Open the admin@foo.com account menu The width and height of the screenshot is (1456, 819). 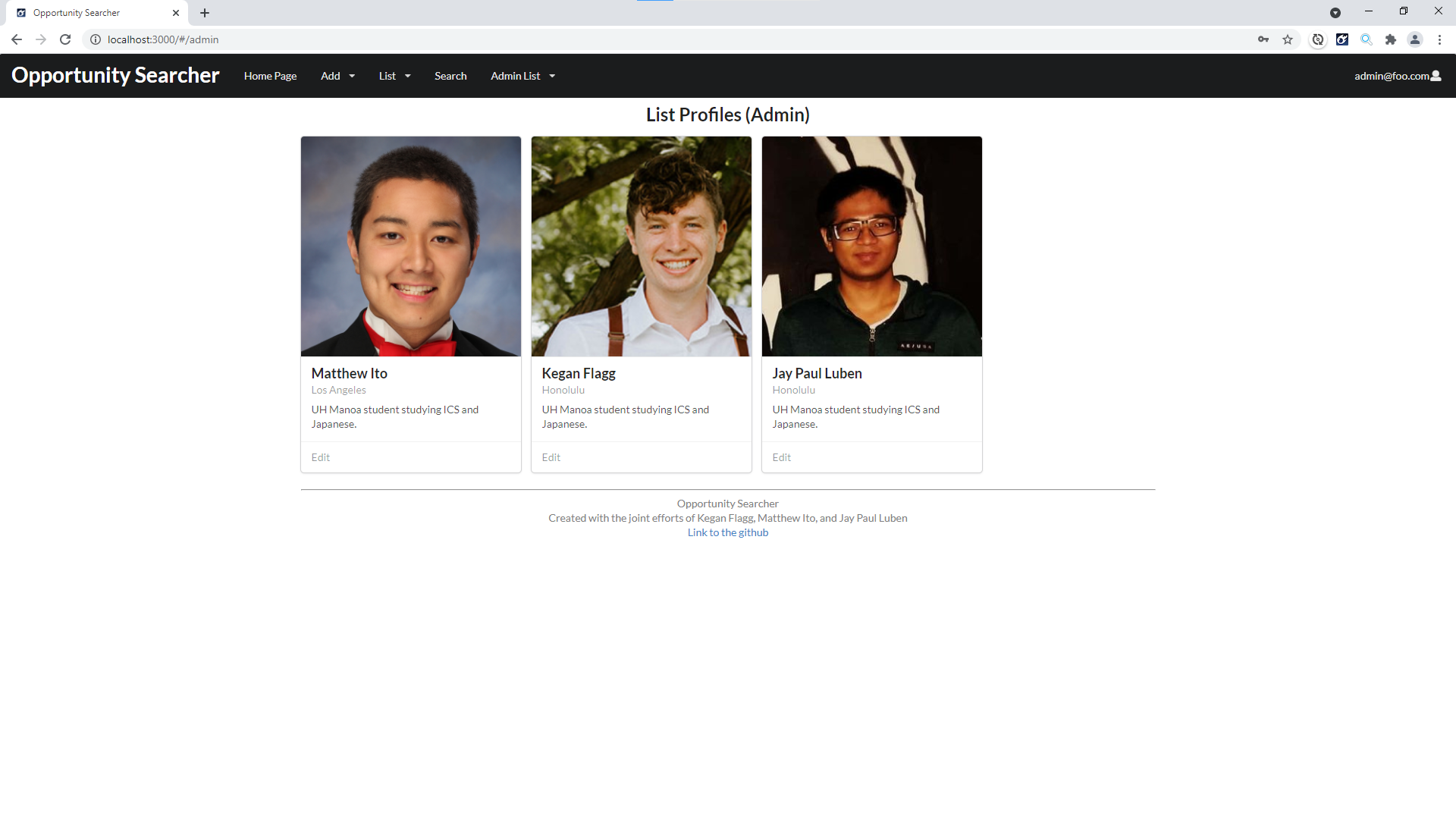click(1398, 76)
